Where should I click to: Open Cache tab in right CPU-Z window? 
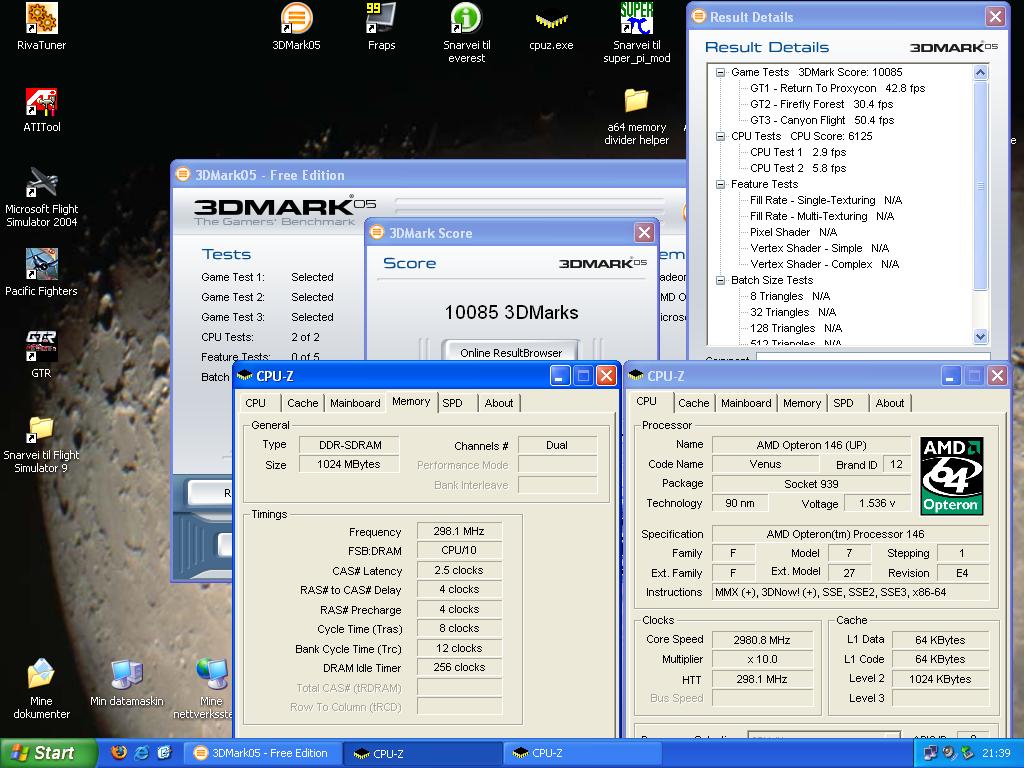(x=694, y=403)
